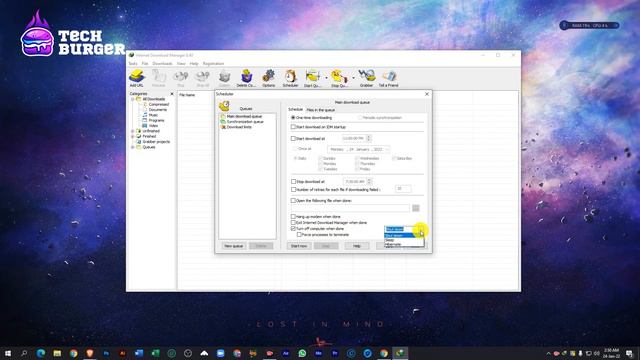Open the Downloads menu
This screenshot has width=640, height=360.
[x=162, y=64]
